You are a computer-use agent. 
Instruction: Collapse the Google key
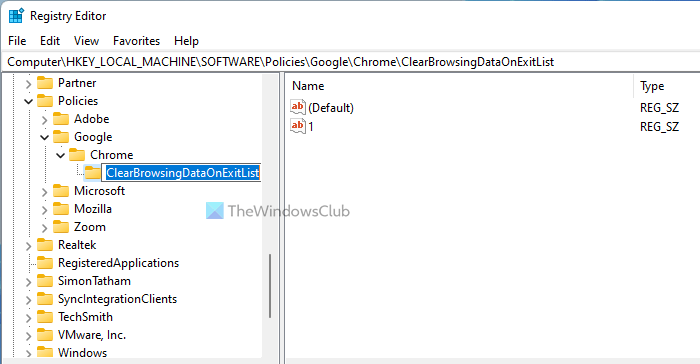[x=44, y=138]
